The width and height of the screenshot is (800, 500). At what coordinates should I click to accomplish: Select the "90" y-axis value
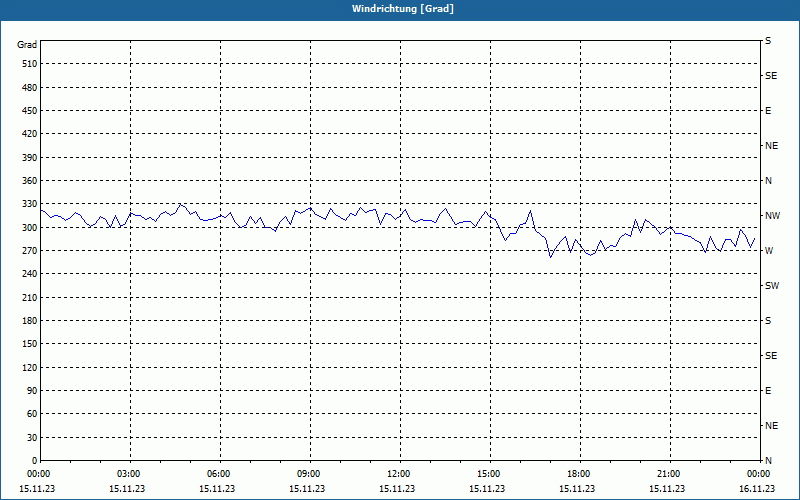point(32,391)
